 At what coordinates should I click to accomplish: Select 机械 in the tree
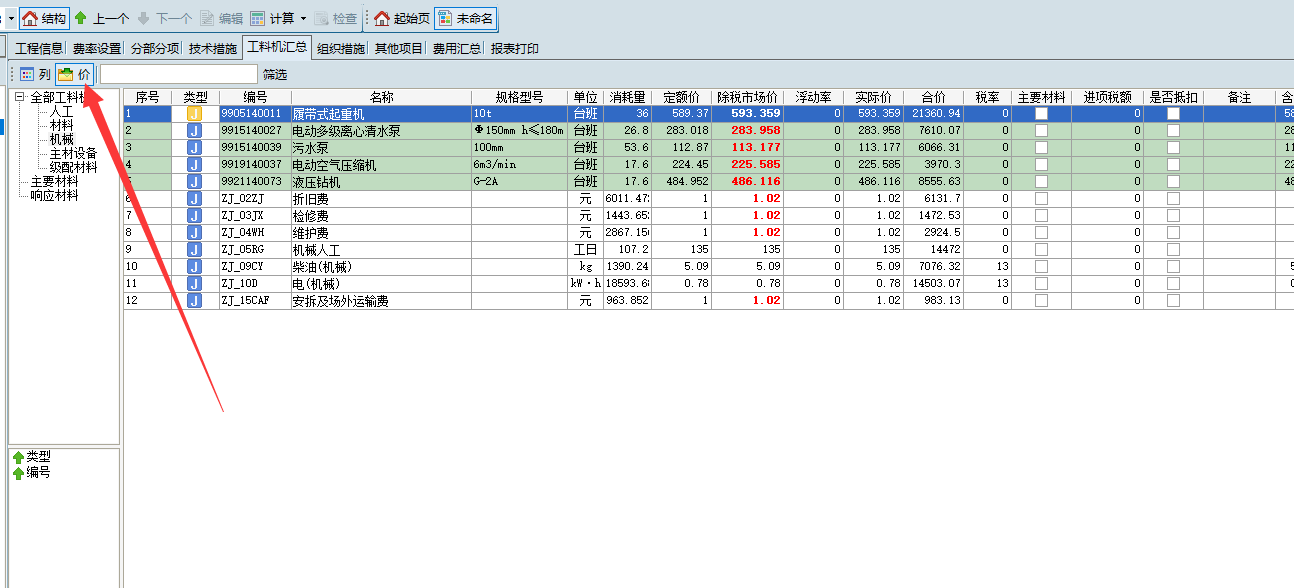[61, 139]
